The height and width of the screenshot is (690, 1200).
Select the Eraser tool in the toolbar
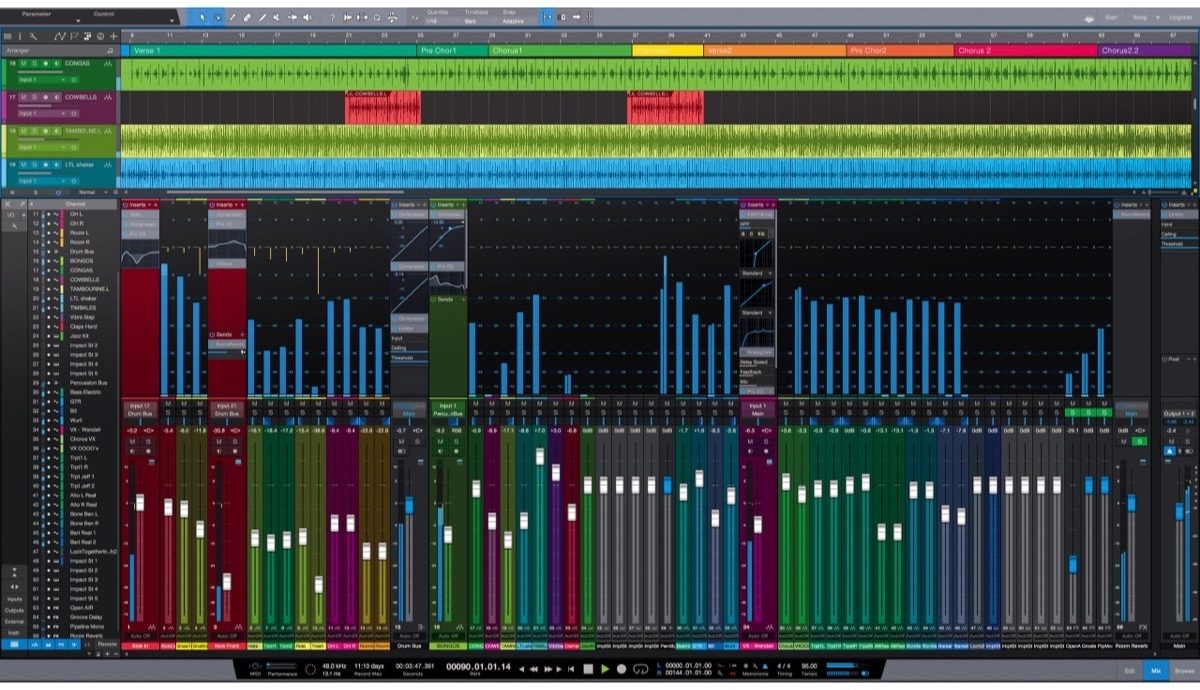click(247, 17)
